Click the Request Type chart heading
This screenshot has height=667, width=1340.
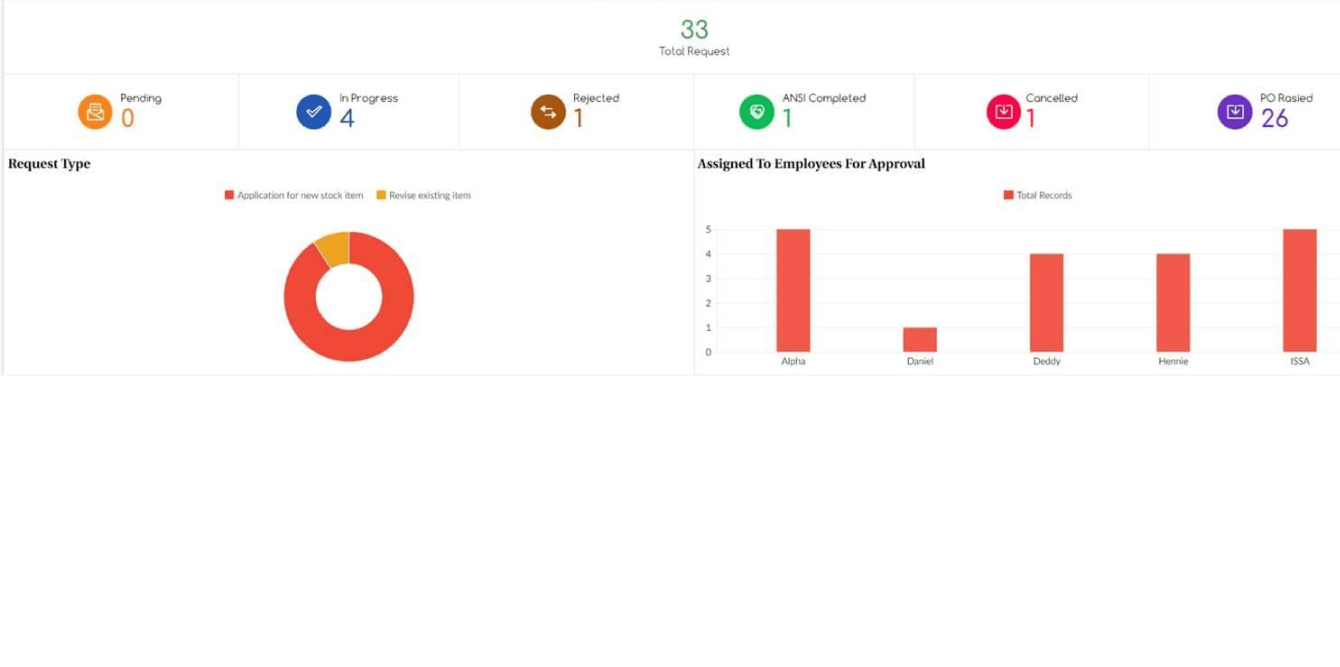[49, 164]
